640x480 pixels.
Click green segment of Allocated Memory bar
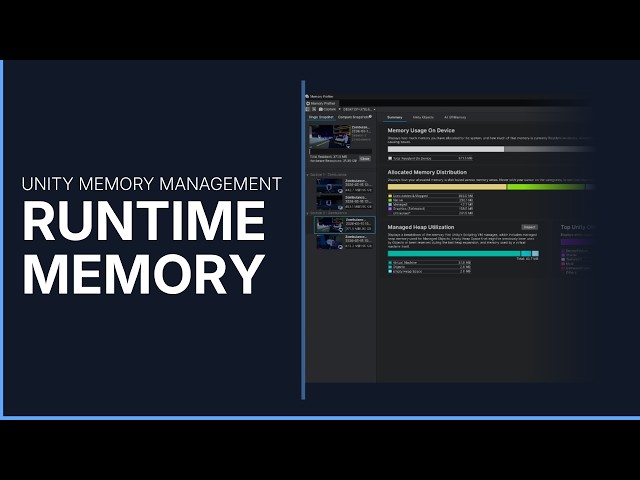point(546,187)
